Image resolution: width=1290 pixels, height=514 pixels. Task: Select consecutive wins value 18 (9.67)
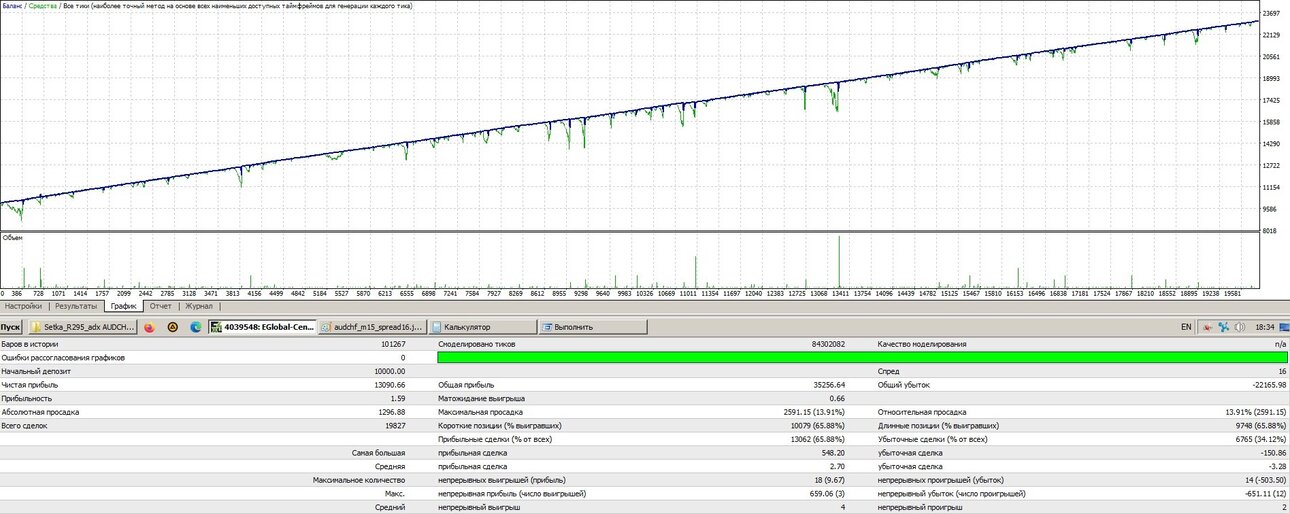[829, 479]
